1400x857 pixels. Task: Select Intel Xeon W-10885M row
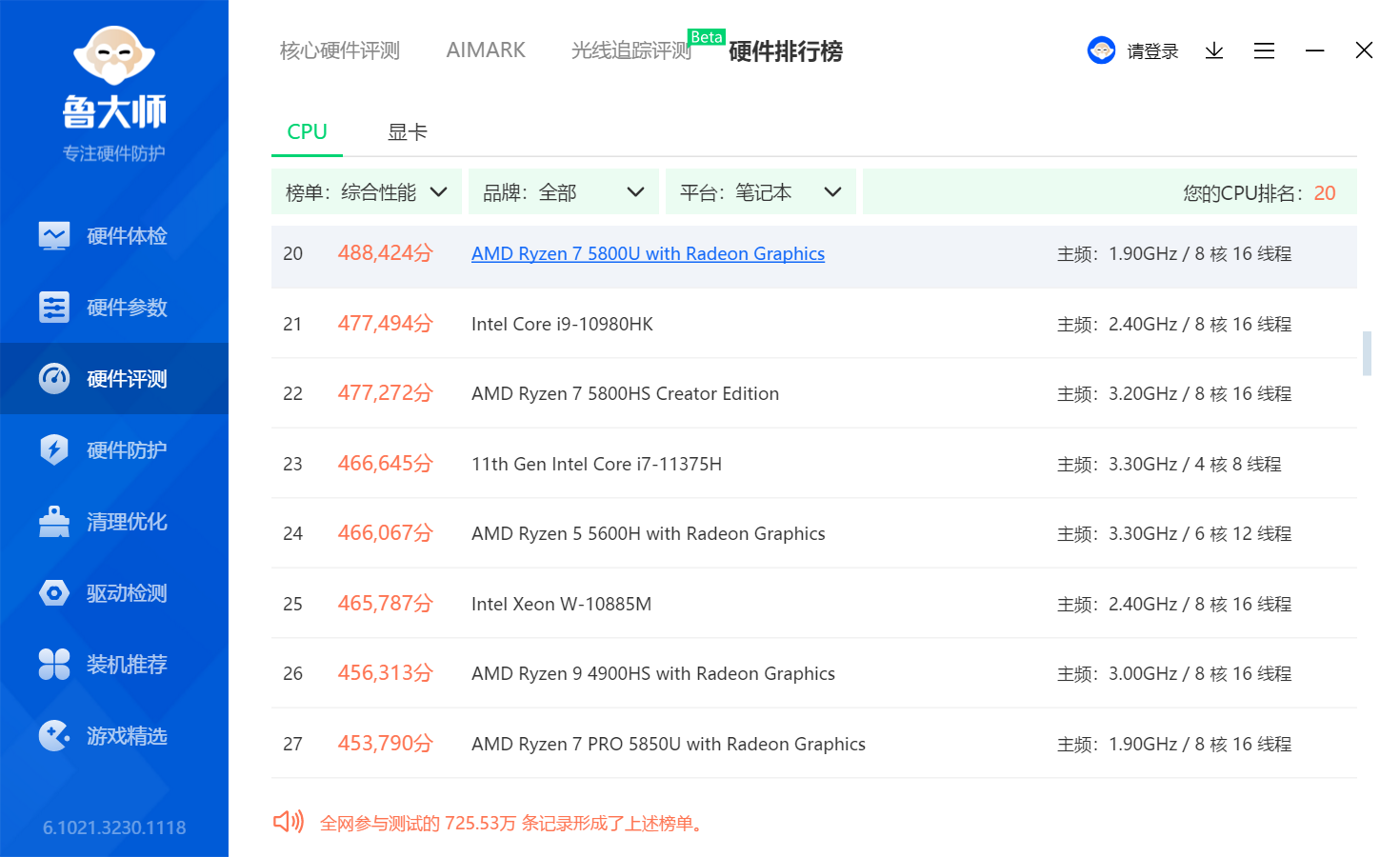[814, 604]
